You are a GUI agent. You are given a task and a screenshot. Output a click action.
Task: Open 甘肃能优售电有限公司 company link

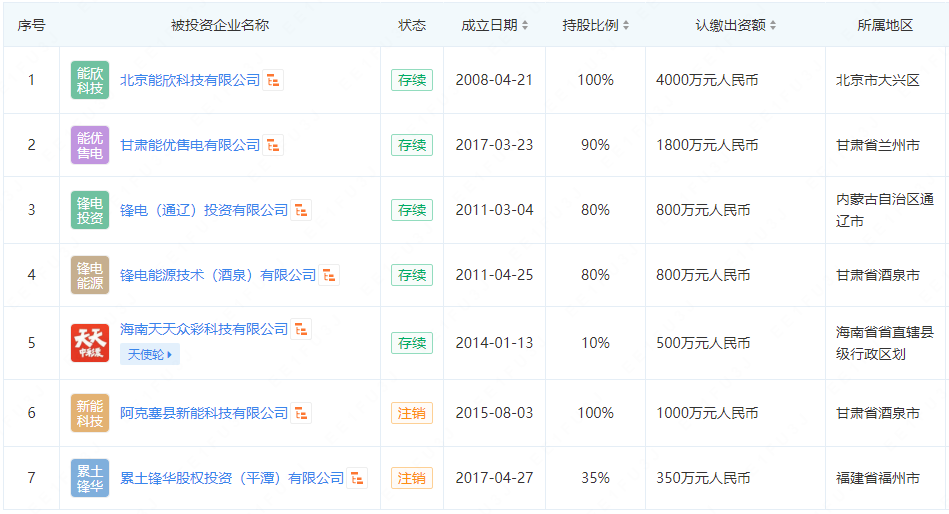pyautogui.click(x=190, y=145)
